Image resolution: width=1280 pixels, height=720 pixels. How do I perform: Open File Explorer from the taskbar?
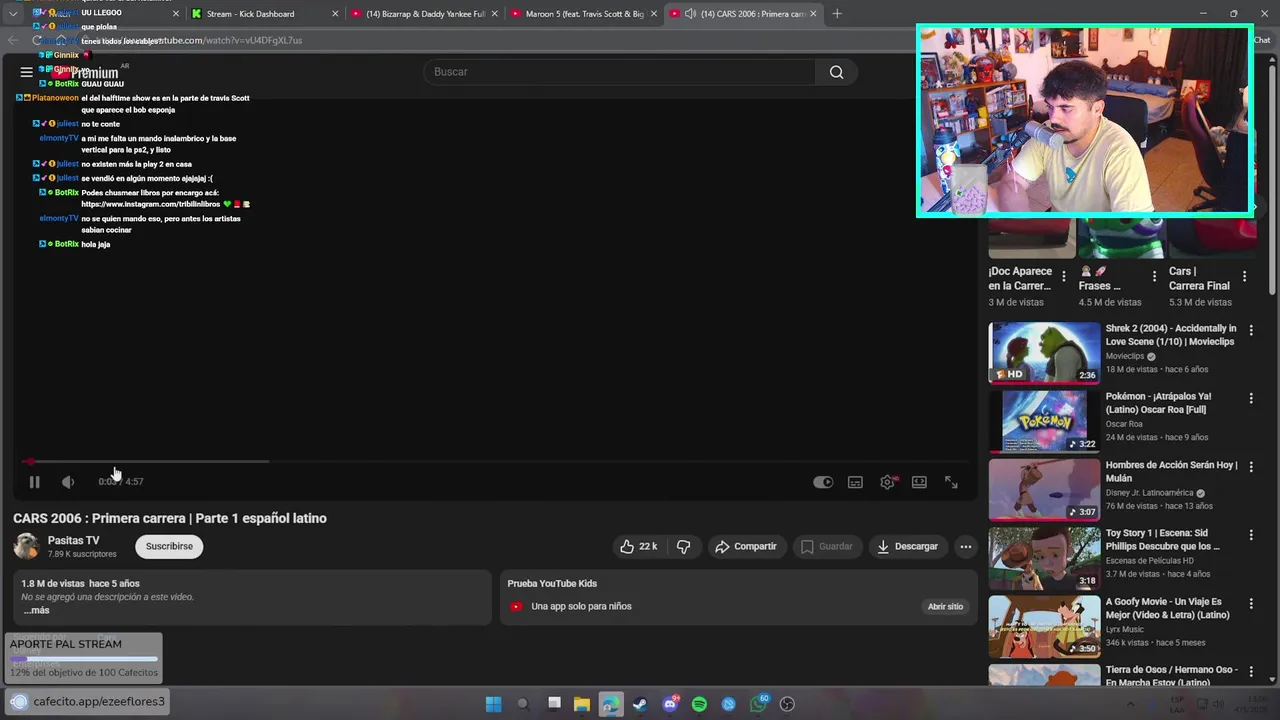[x=581, y=704]
